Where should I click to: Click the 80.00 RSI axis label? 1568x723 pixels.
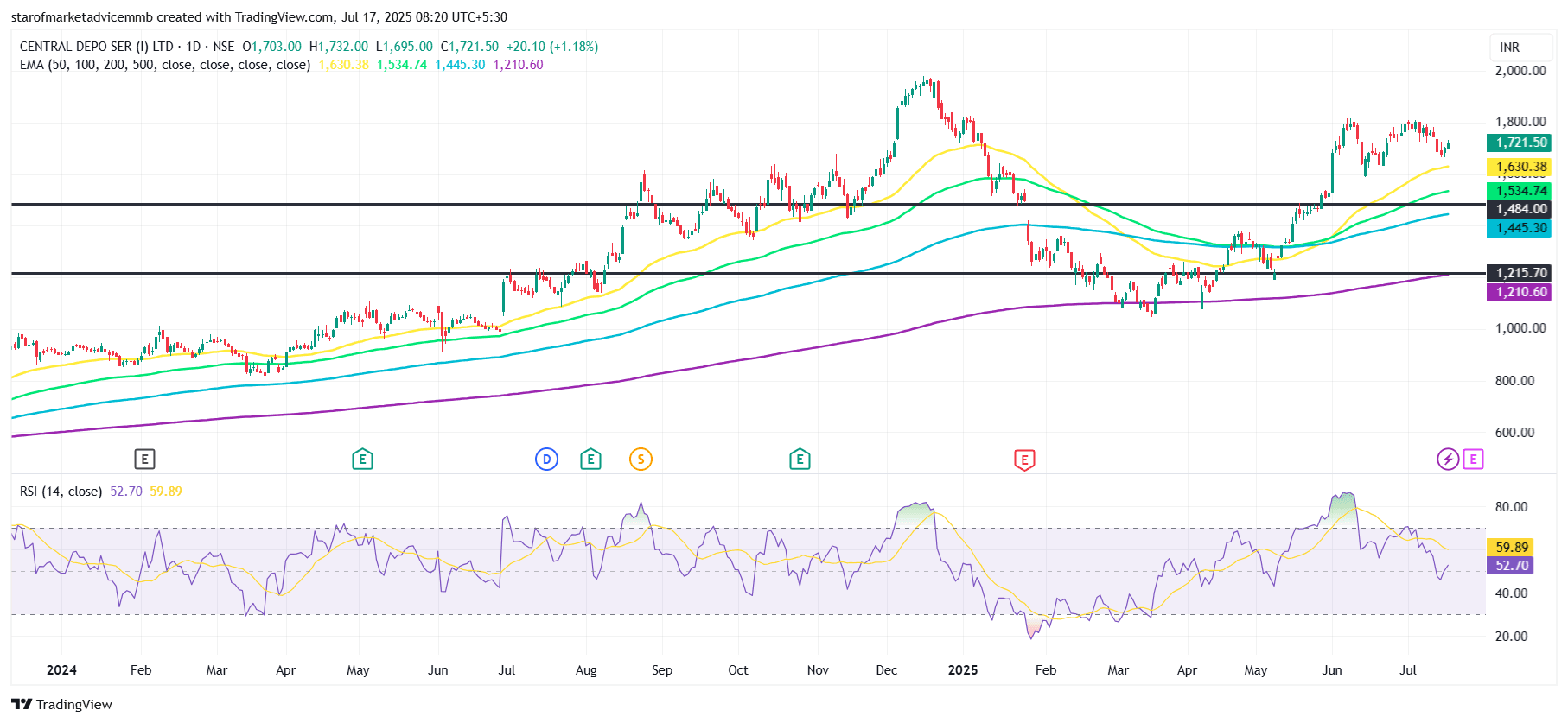(x=1511, y=507)
